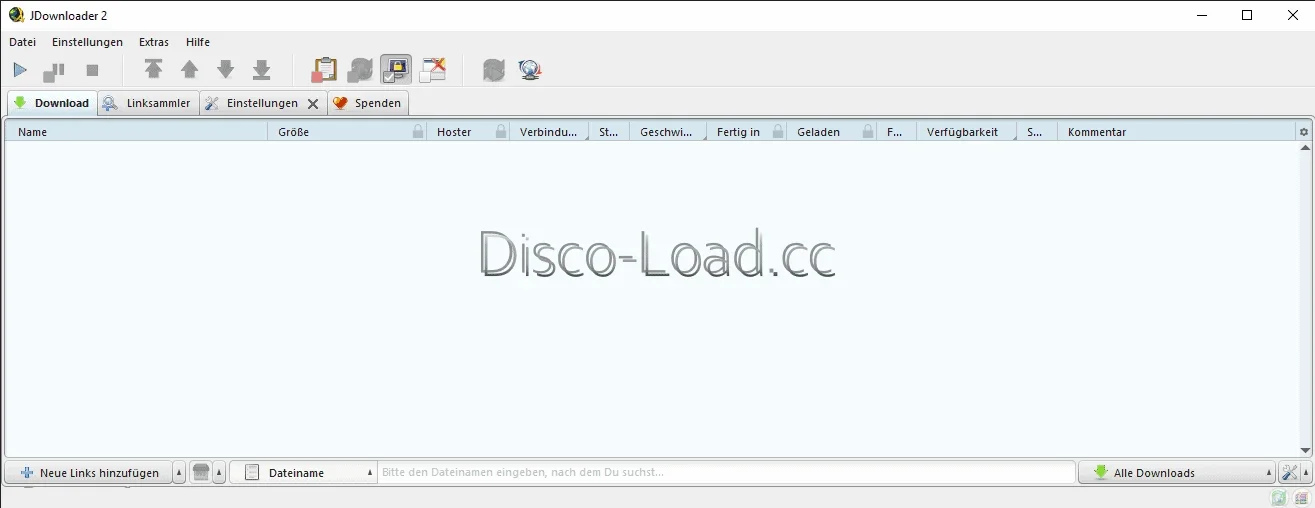Open the Einstellungen menu in menu bar
The image size is (1315, 508).
pyautogui.click(x=87, y=42)
